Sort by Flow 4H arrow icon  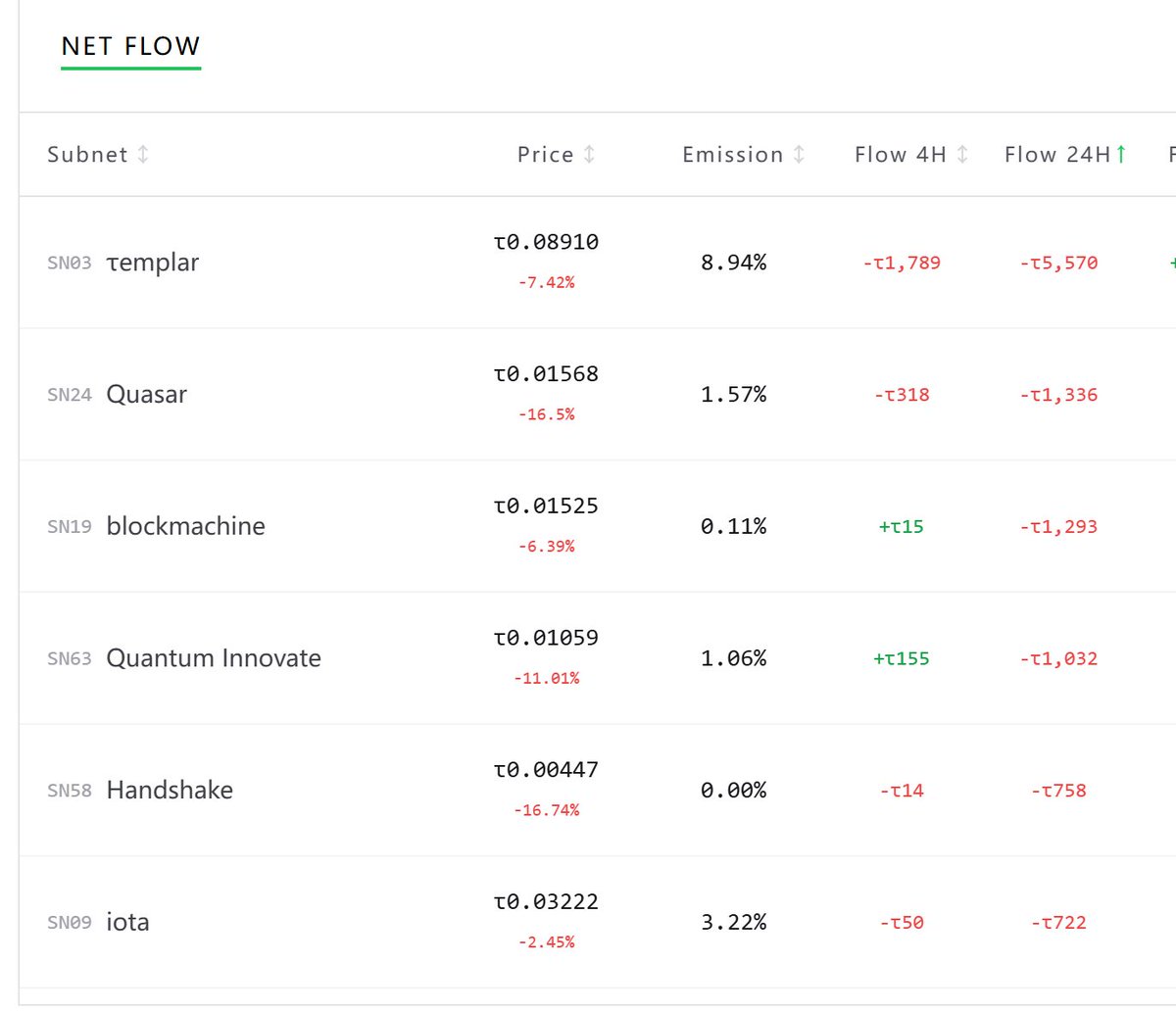(962, 155)
